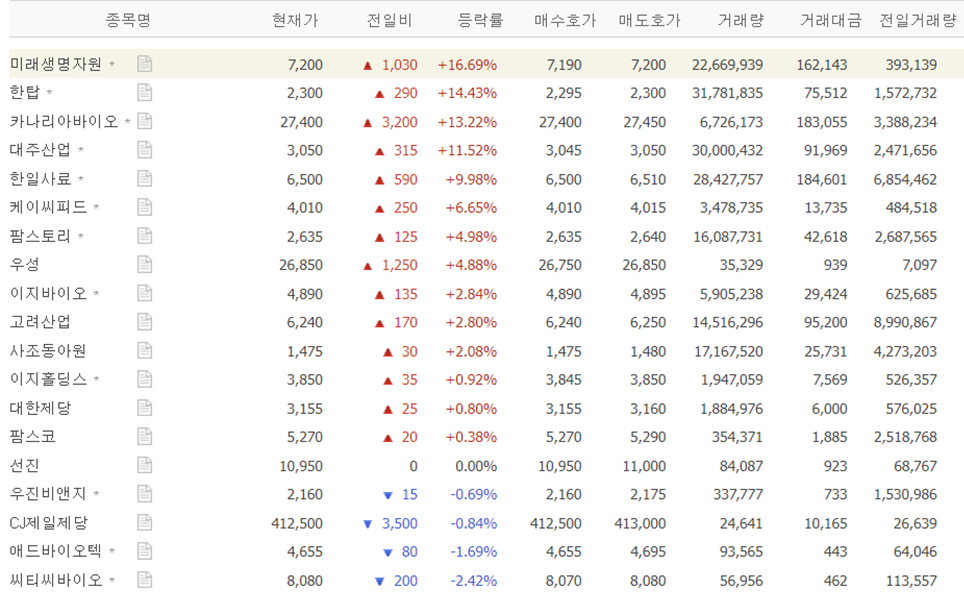Select the 183,055 trading value cell
The image size is (964, 602).
tap(822, 122)
